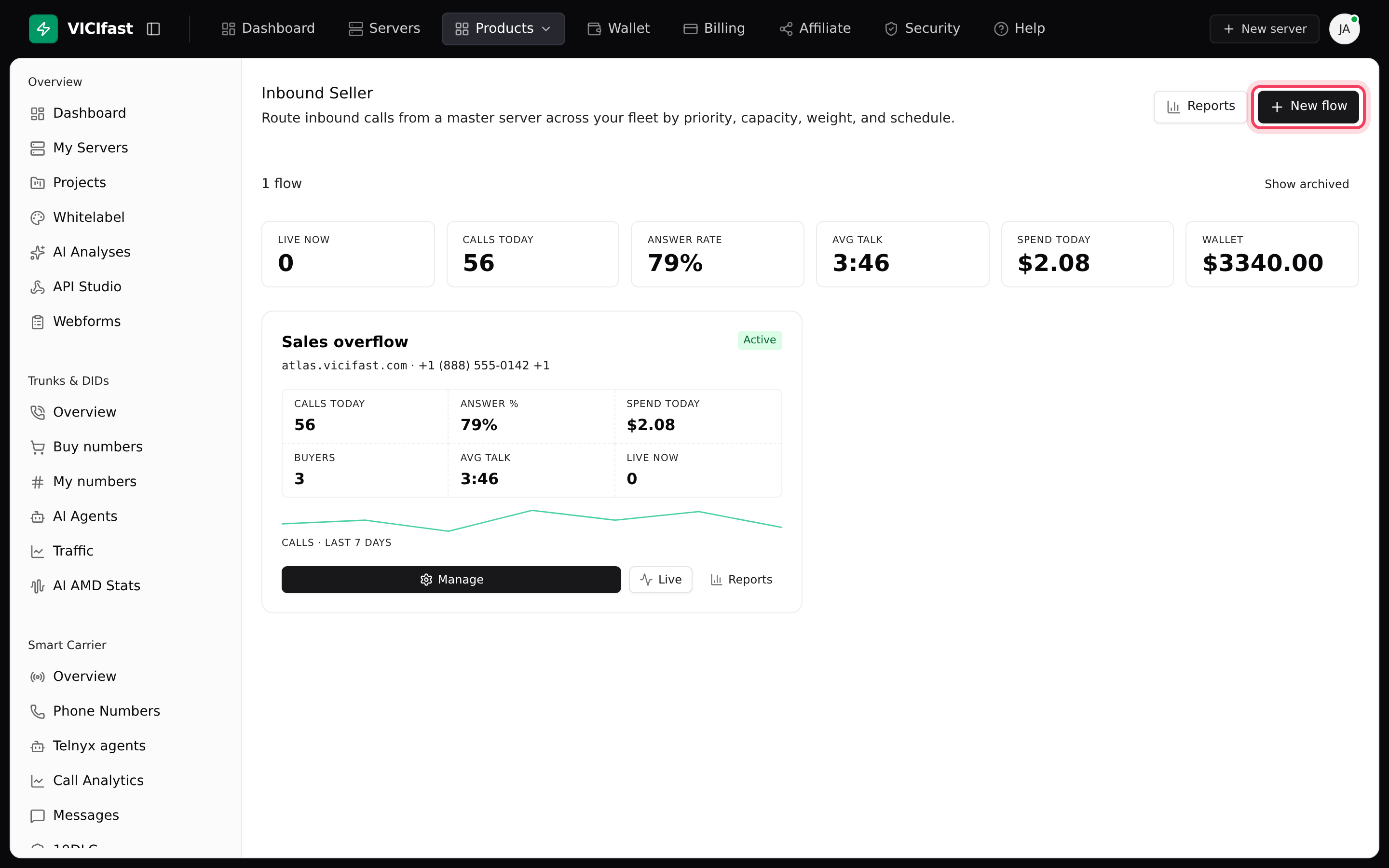Image resolution: width=1389 pixels, height=868 pixels.
Task: Click the Billing card icon
Action: [691, 29]
